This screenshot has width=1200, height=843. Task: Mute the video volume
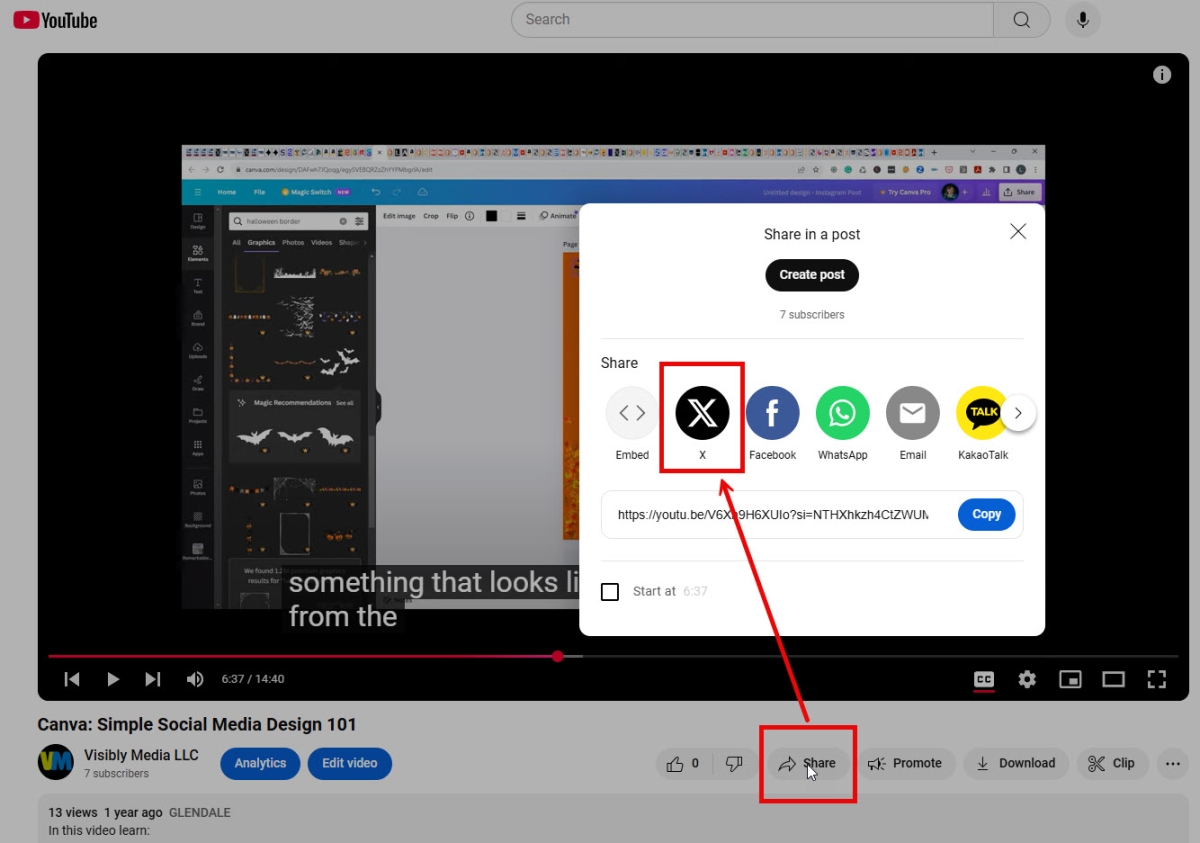tap(195, 679)
